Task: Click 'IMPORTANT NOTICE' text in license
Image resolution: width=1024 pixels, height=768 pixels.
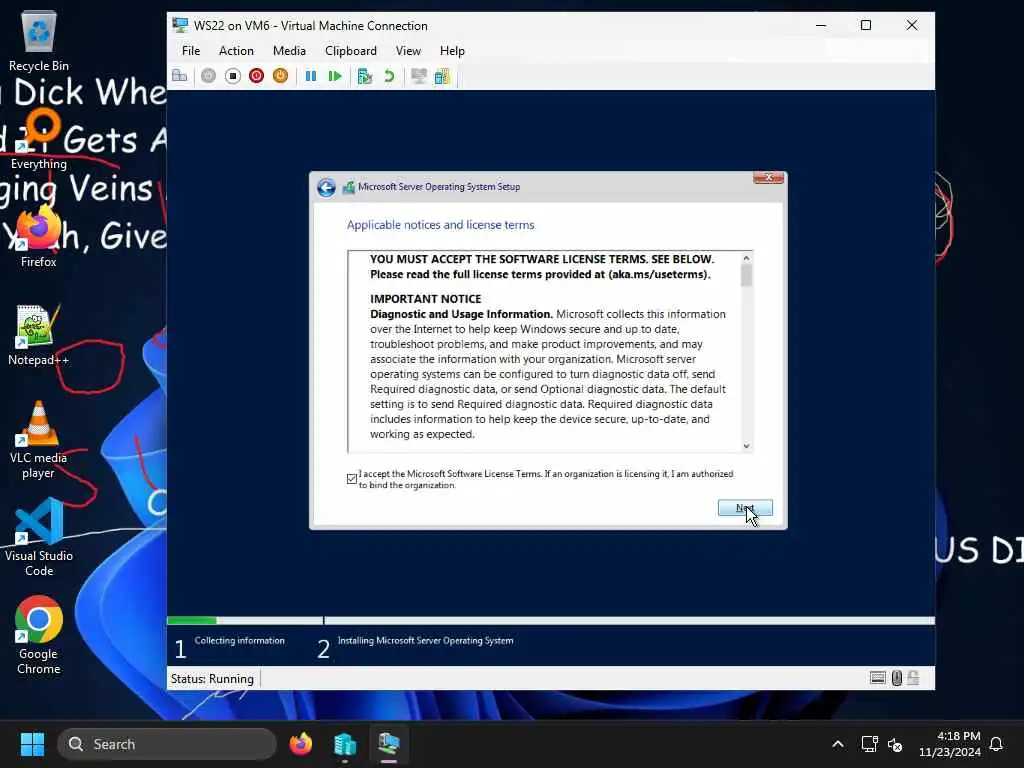Action: coord(425,299)
